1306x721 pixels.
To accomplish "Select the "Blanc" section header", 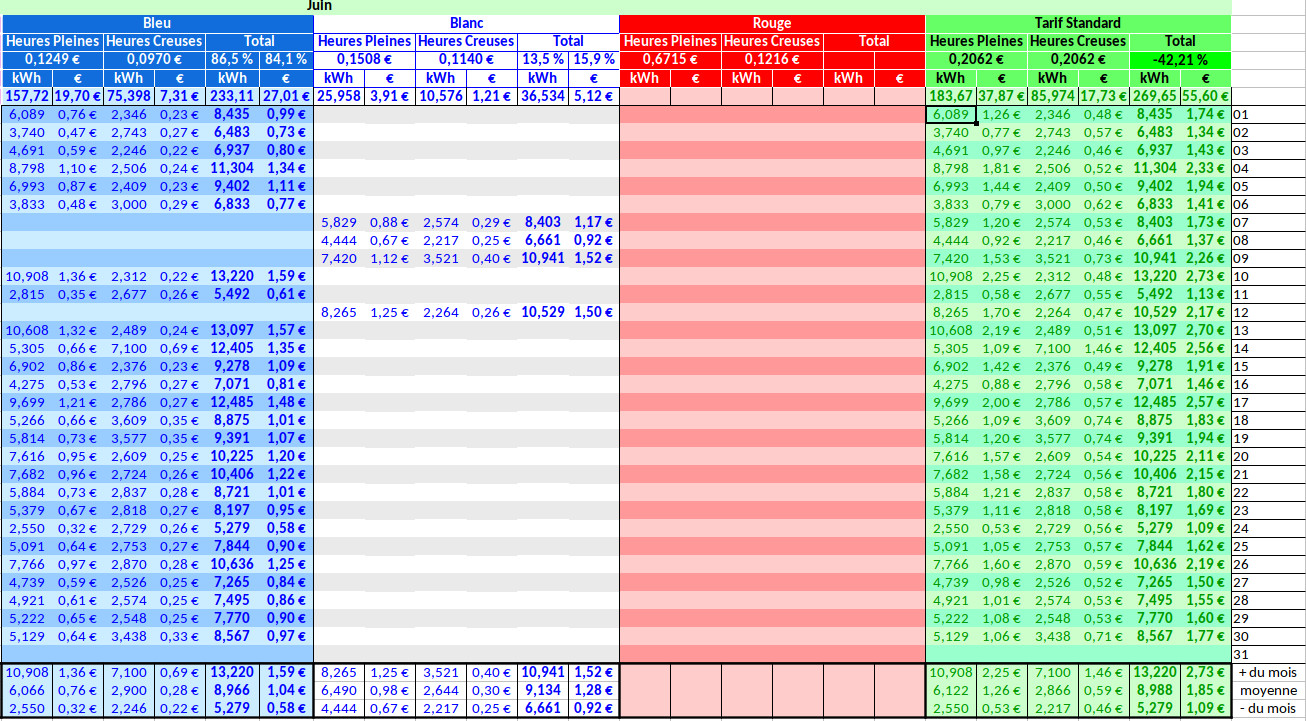I will (x=466, y=23).
